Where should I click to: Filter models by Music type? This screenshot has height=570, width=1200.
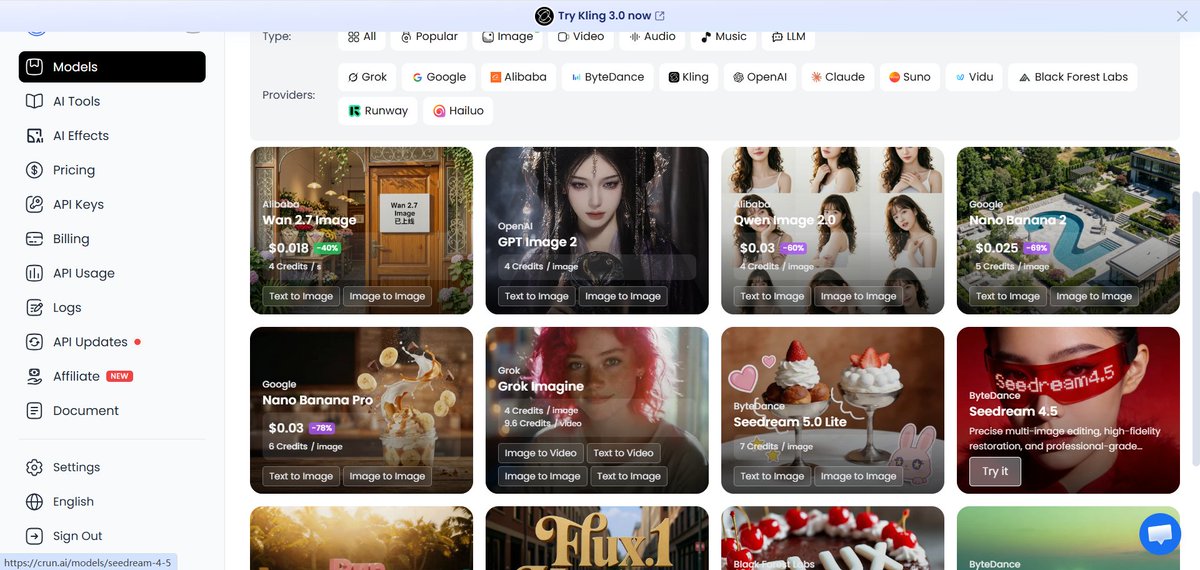pyautogui.click(x=724, y=37)
